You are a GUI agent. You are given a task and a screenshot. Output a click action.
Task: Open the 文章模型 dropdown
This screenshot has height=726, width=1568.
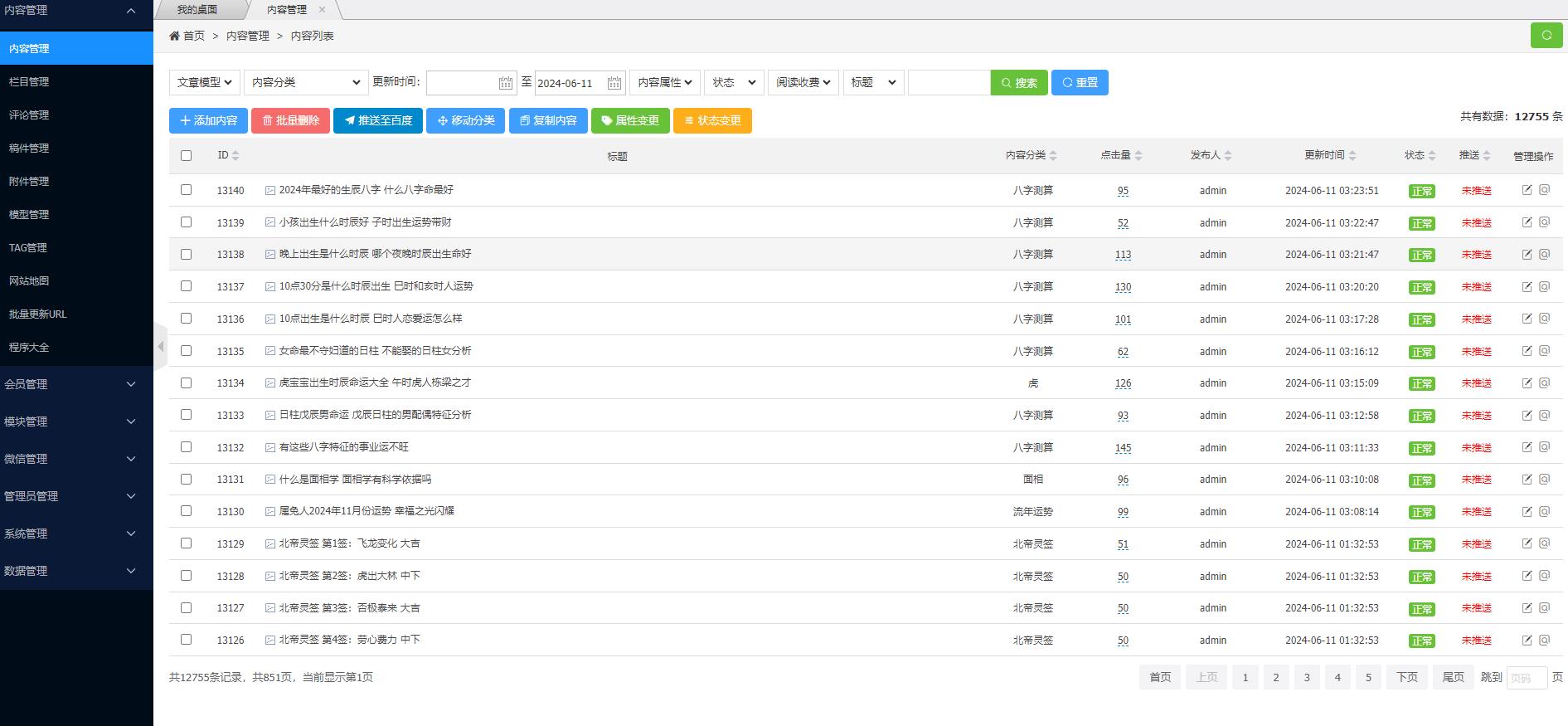point(205,83)
